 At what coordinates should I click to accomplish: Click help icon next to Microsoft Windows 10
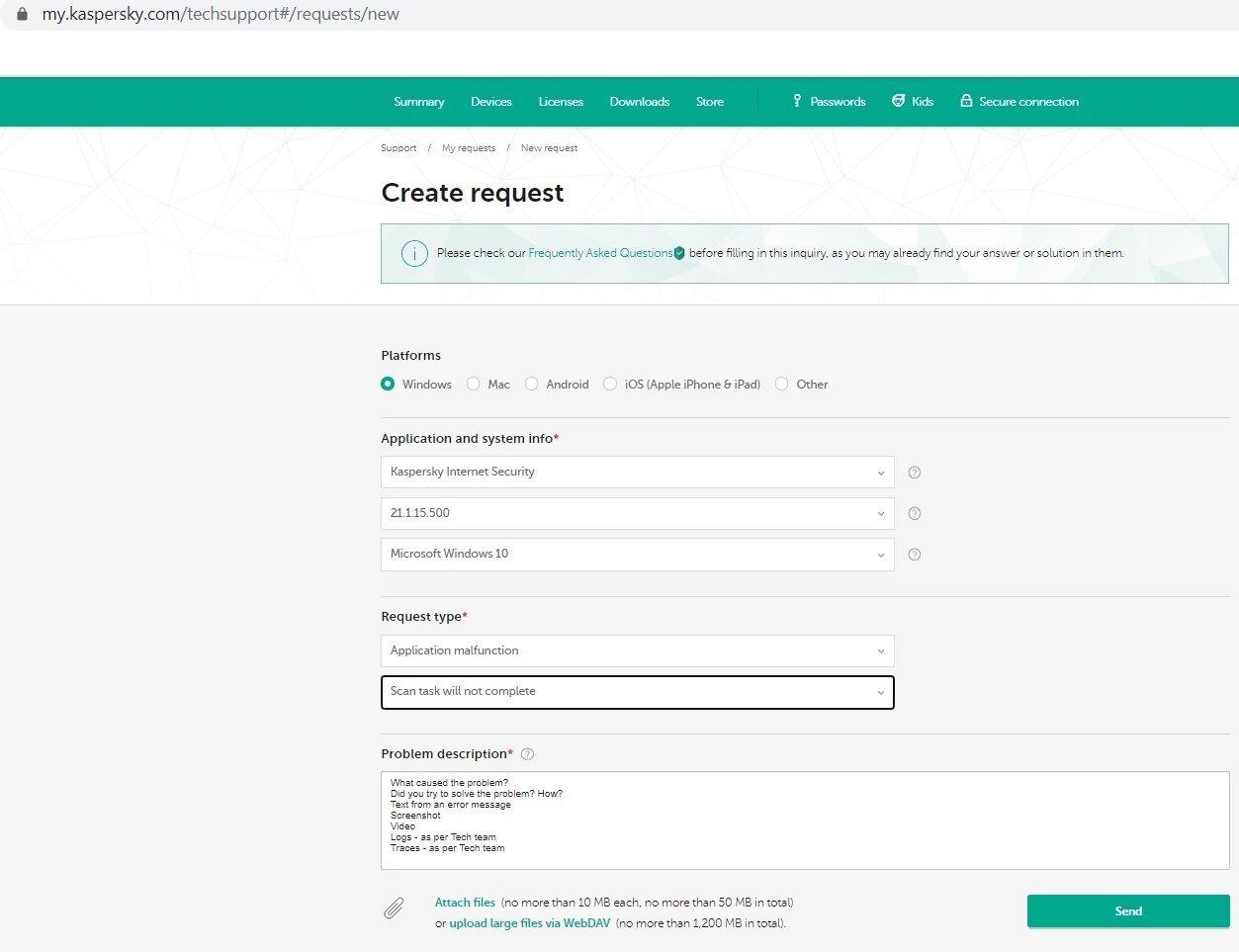(x=915, y=555)
